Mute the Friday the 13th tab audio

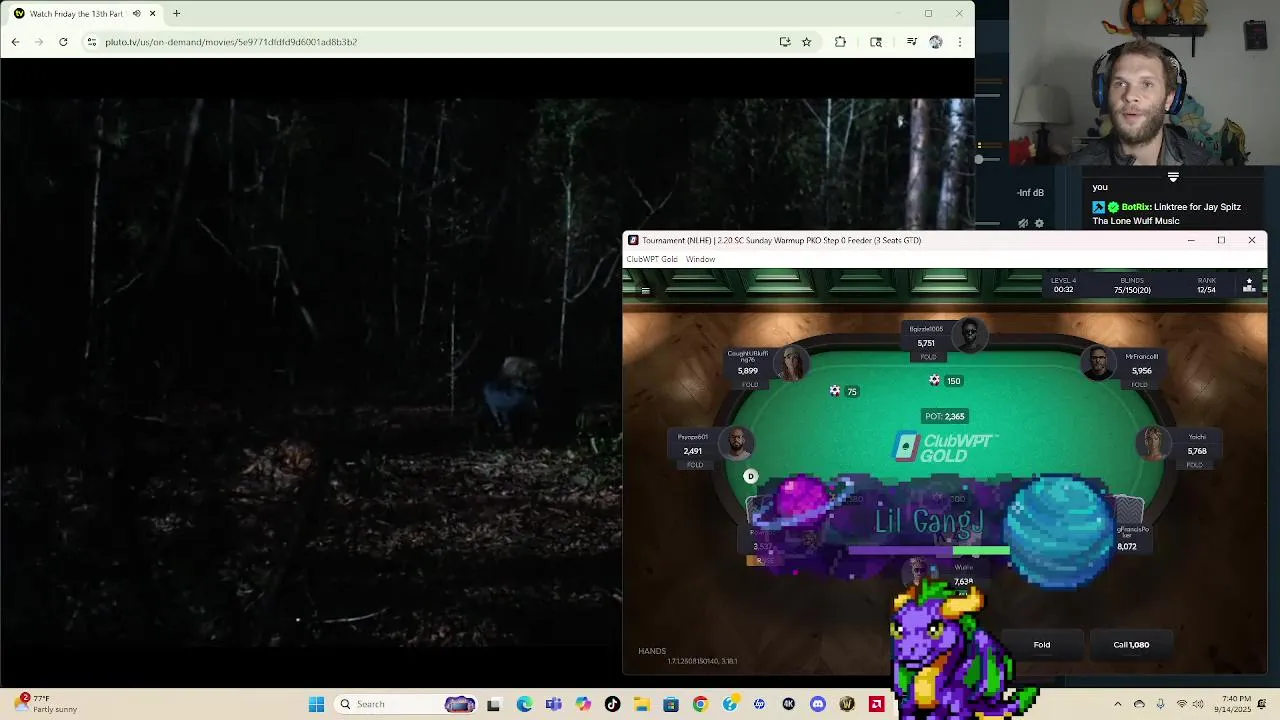pyautogui.click(x=136, y=14)
